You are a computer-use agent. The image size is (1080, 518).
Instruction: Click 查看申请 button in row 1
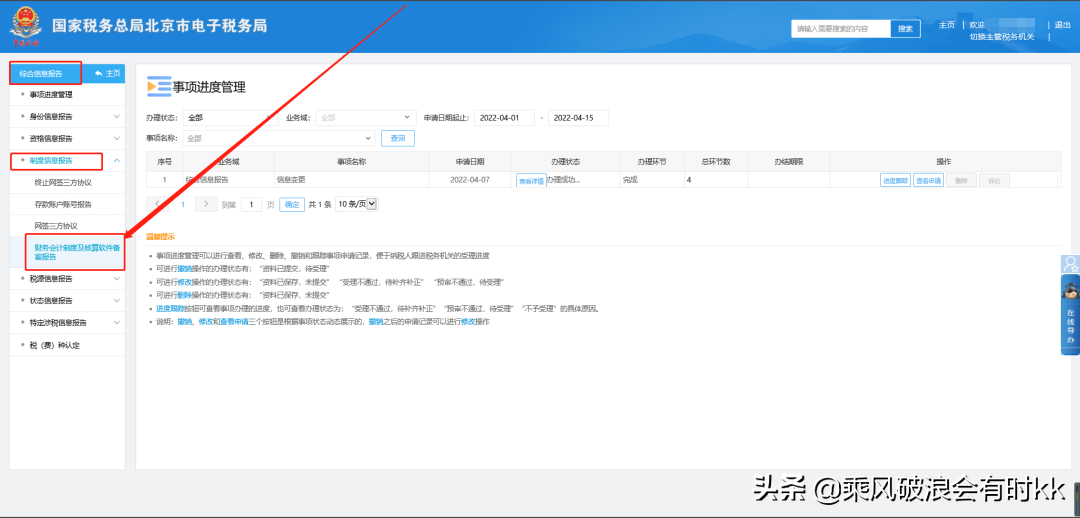point(928,180)
